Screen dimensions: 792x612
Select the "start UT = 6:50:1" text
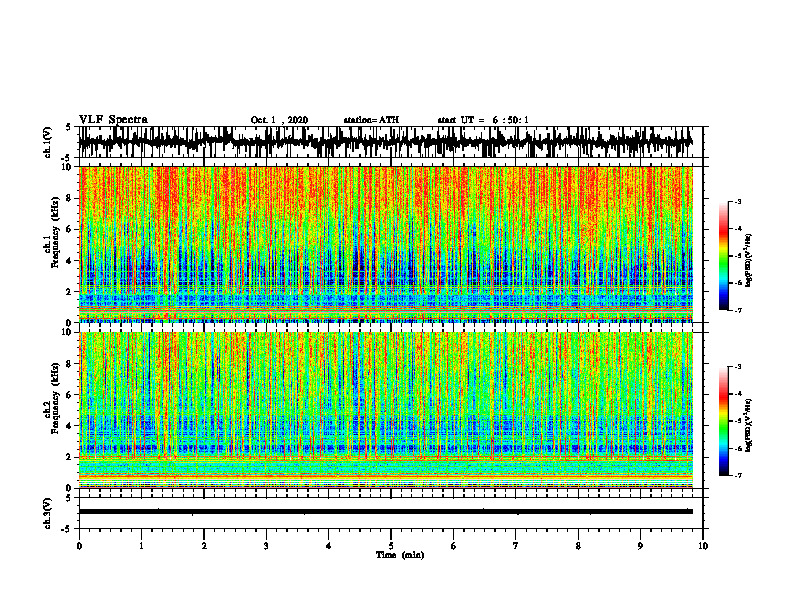point(483,120)
